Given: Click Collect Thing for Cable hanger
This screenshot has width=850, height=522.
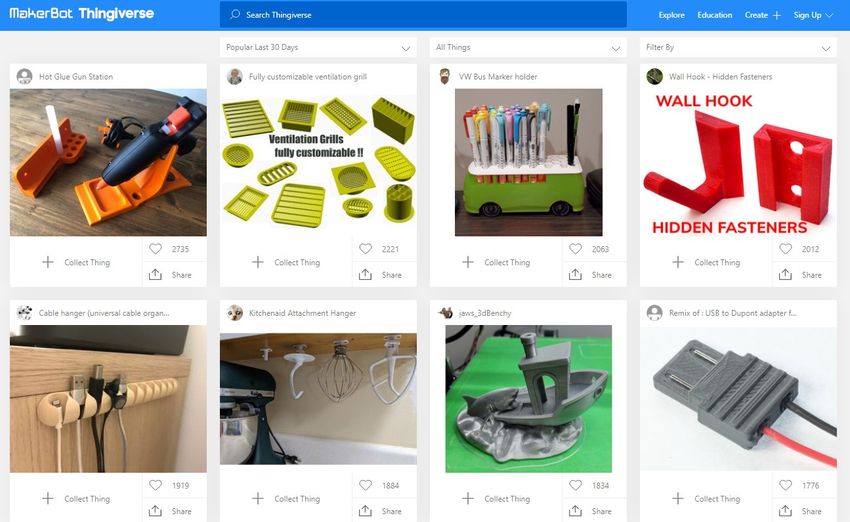Looking at the screenshot, I should pyautogui.click(x=76, y=499).
